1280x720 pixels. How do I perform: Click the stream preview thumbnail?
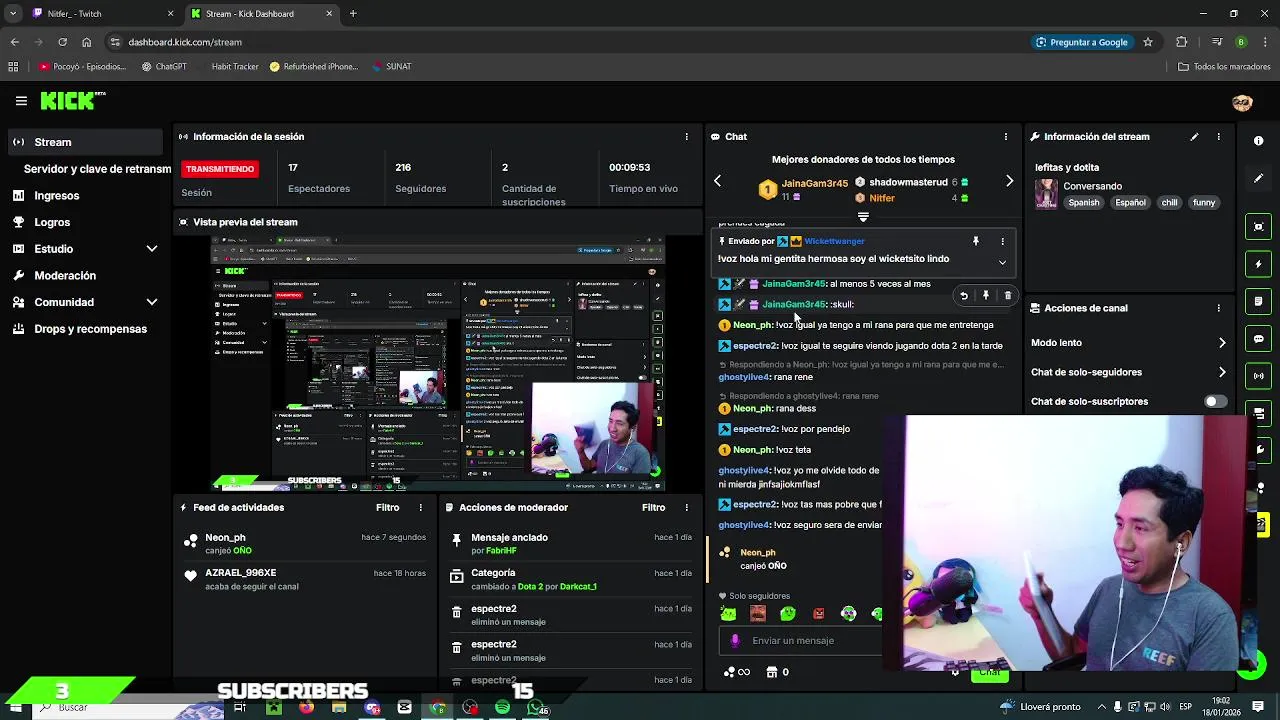pos(437,363)
